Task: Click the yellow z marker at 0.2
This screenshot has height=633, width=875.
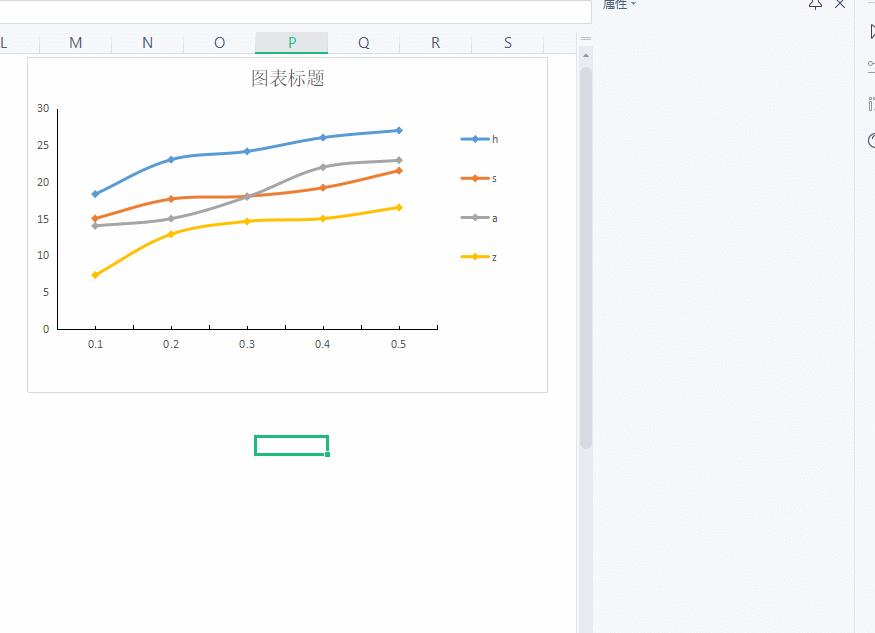Action: pyautogui.click(x=171, y=234)
